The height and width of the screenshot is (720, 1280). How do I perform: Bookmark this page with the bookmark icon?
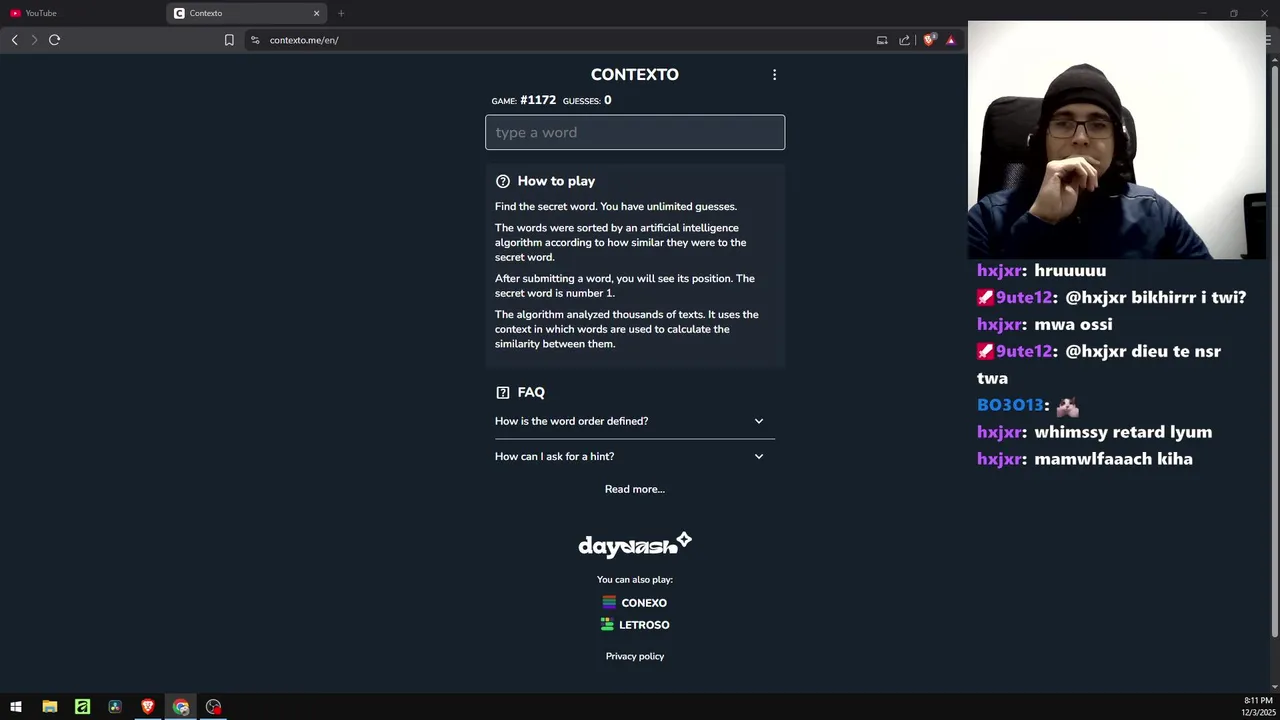click(x=229, y=40)
